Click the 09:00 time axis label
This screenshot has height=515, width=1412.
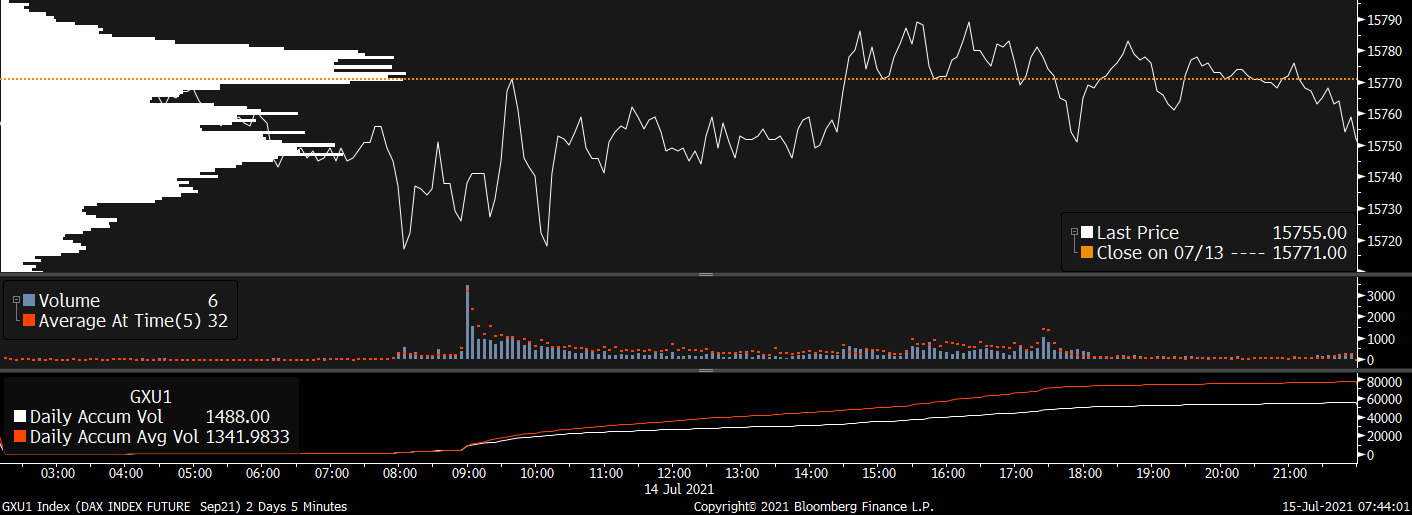point(469,473)
